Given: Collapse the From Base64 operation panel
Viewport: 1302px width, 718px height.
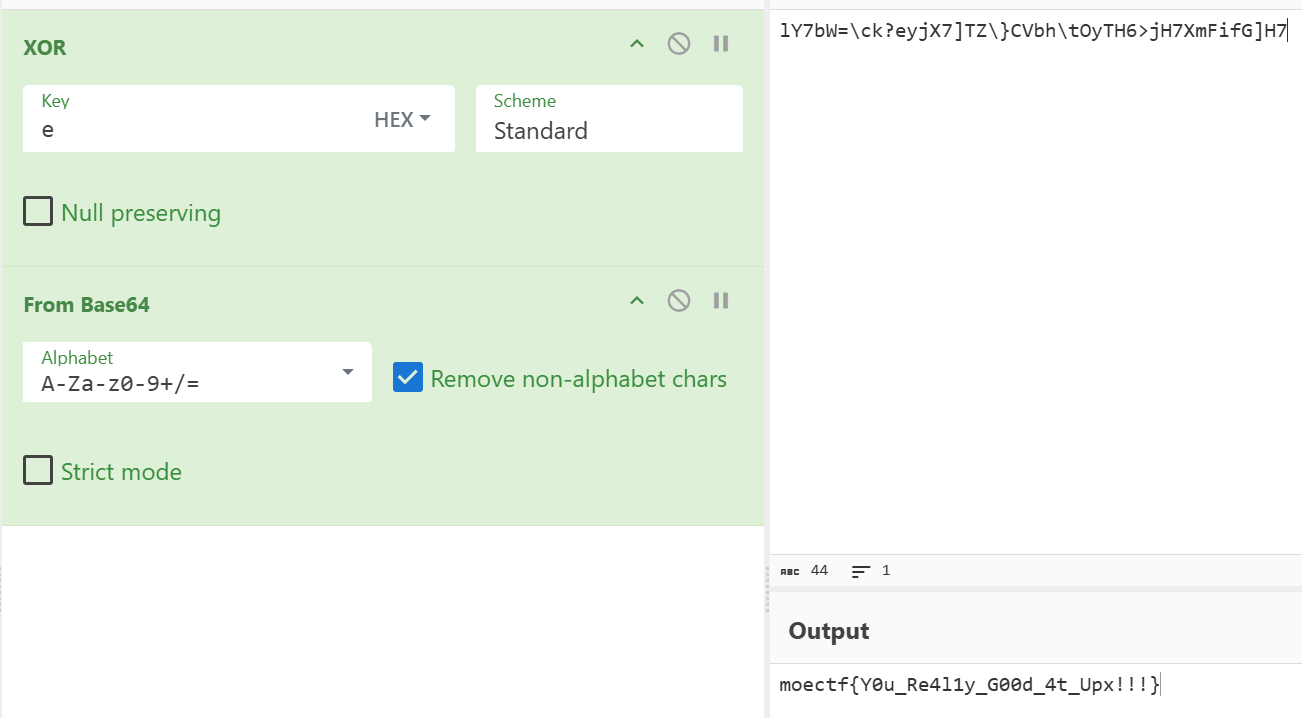Looking at the screenshot, I should (x=637, y=300).
